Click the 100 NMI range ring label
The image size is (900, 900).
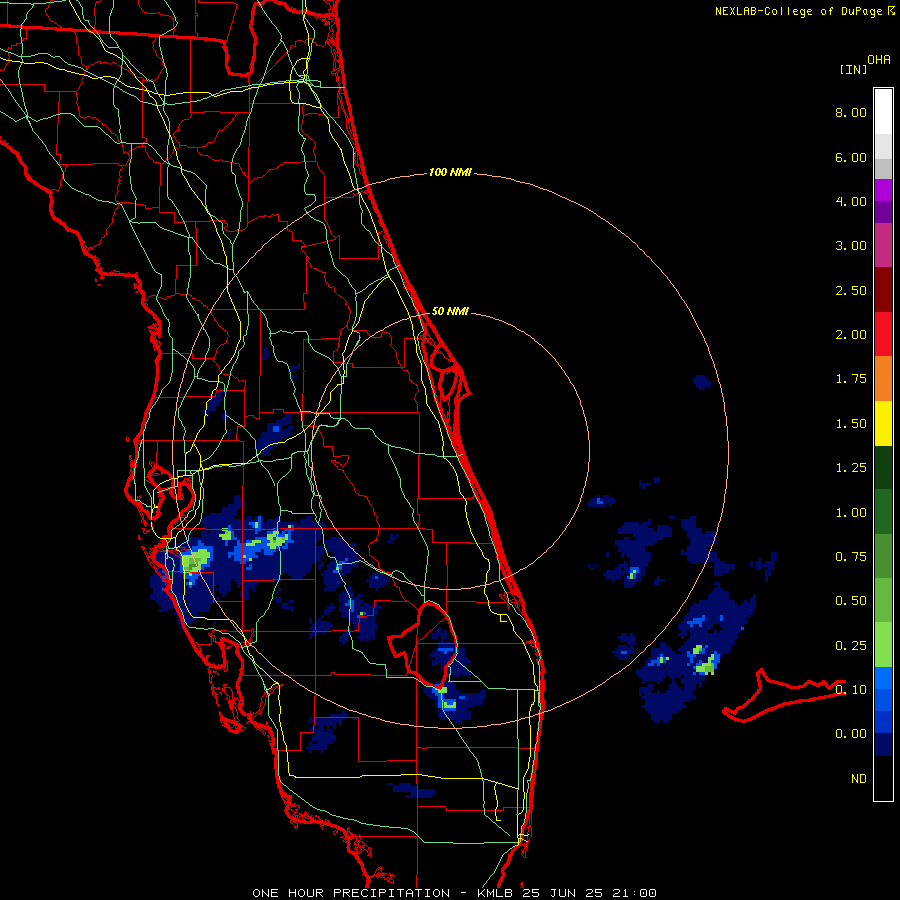[450, 172]
